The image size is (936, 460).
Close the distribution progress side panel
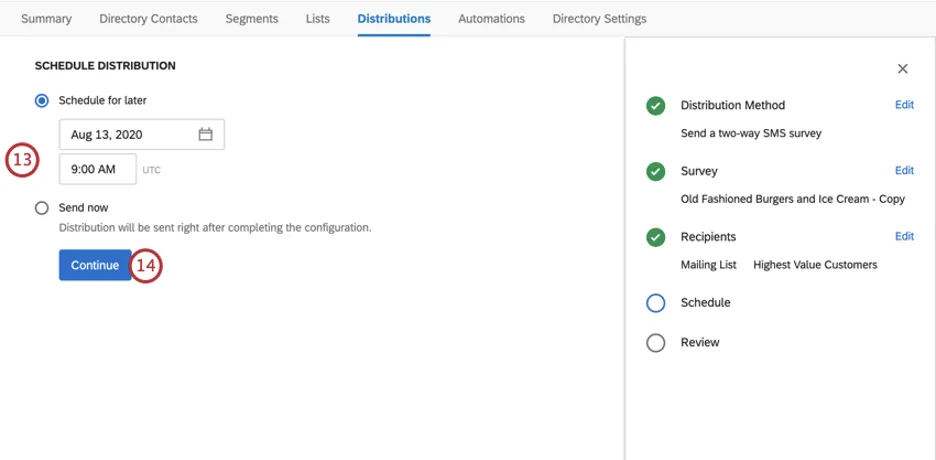click(902, 69)
